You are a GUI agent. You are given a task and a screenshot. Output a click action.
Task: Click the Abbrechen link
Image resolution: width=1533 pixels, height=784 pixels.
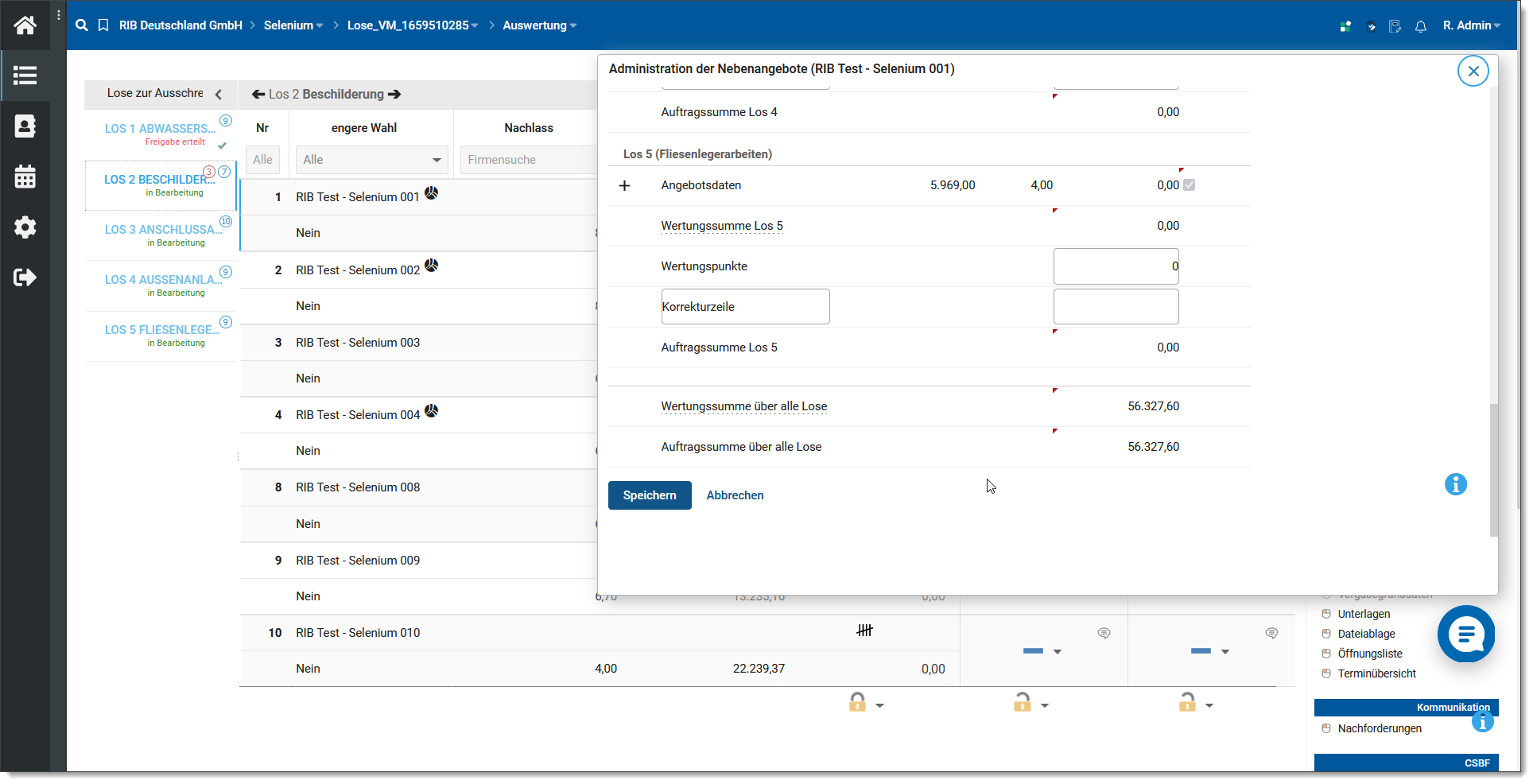click(x=735, y=495)
